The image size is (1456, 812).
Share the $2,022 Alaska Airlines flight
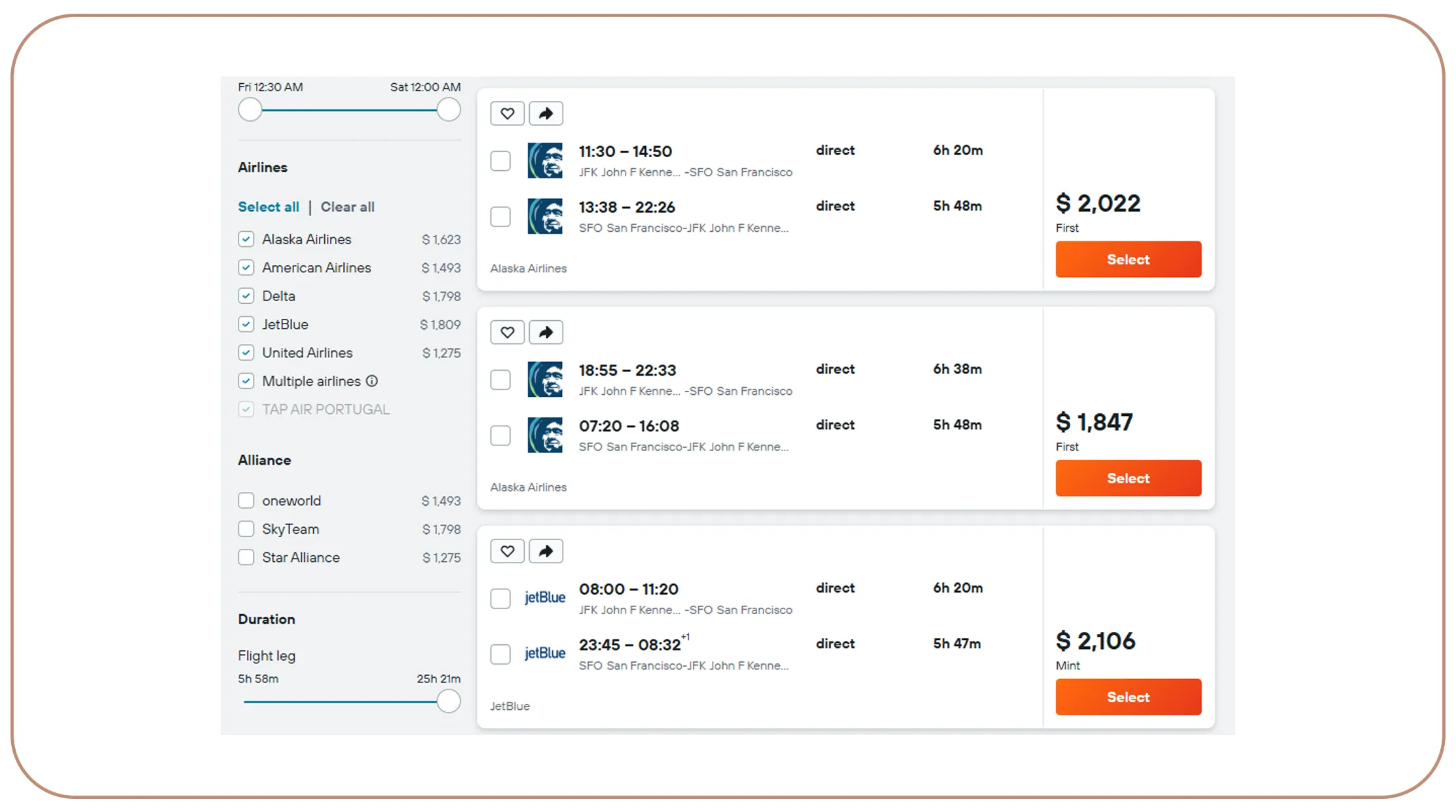tap(546, 113)
